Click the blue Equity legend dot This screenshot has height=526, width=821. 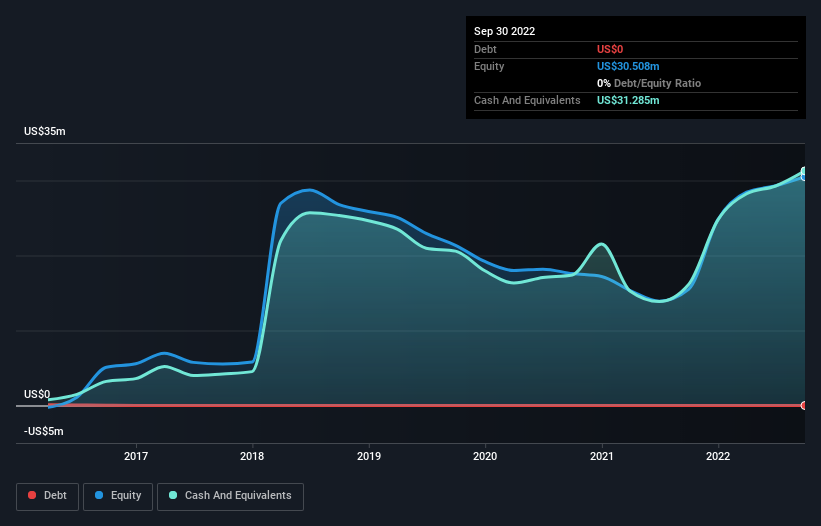(99, 495)
